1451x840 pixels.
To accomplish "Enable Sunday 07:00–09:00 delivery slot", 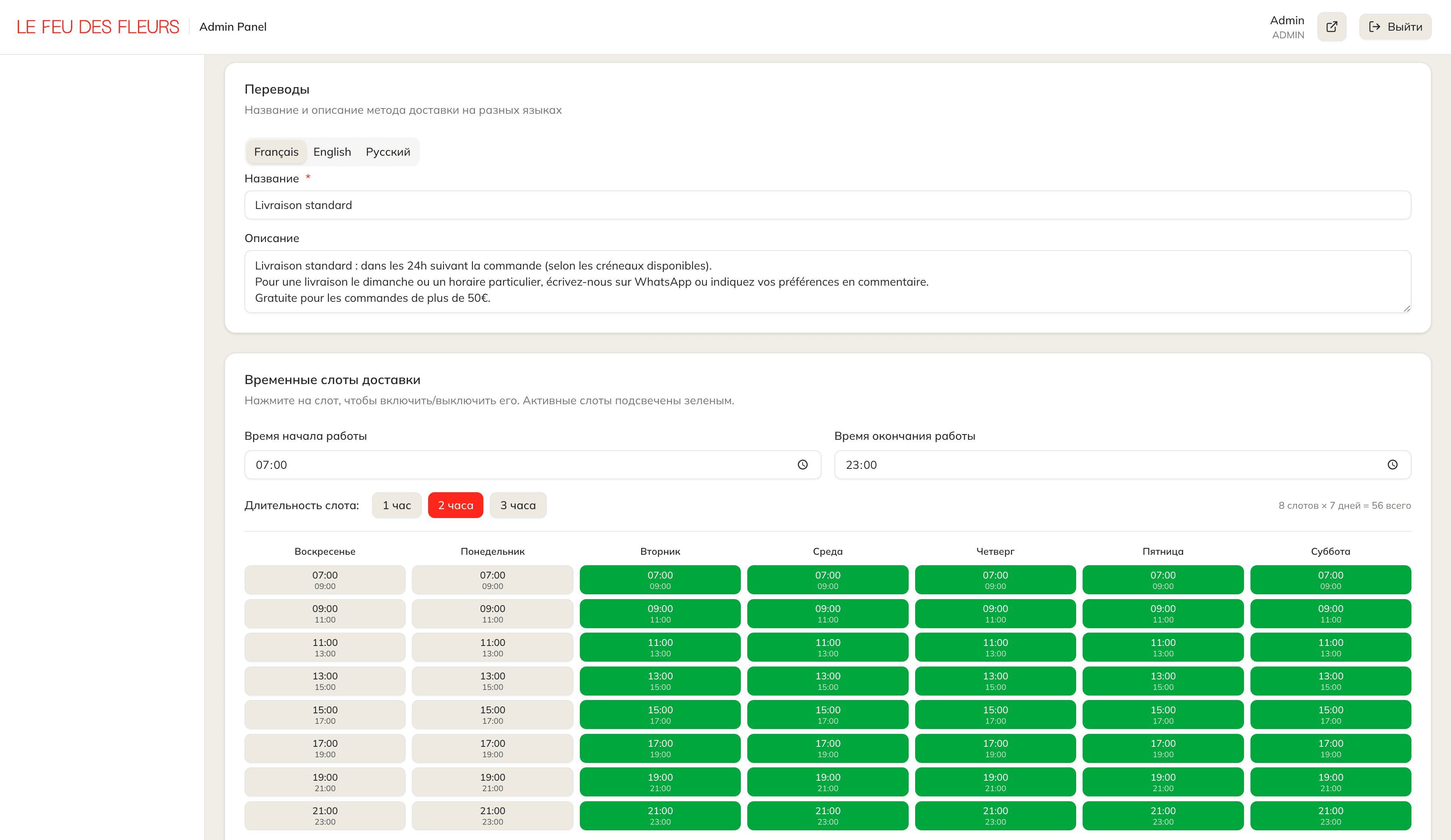I will 325,580.
